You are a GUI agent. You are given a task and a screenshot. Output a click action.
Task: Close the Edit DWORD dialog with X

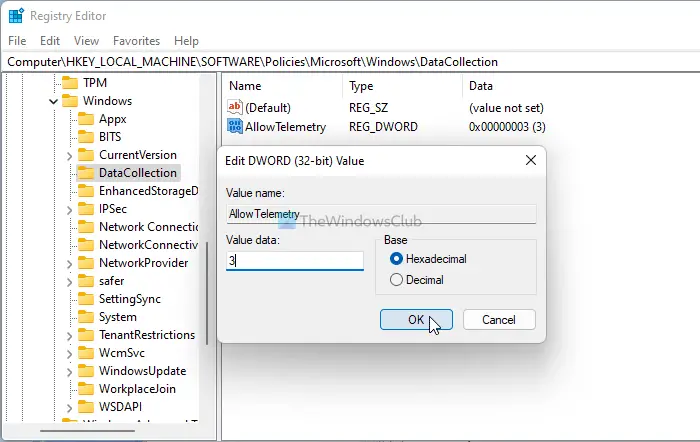(x=530, y=160)
